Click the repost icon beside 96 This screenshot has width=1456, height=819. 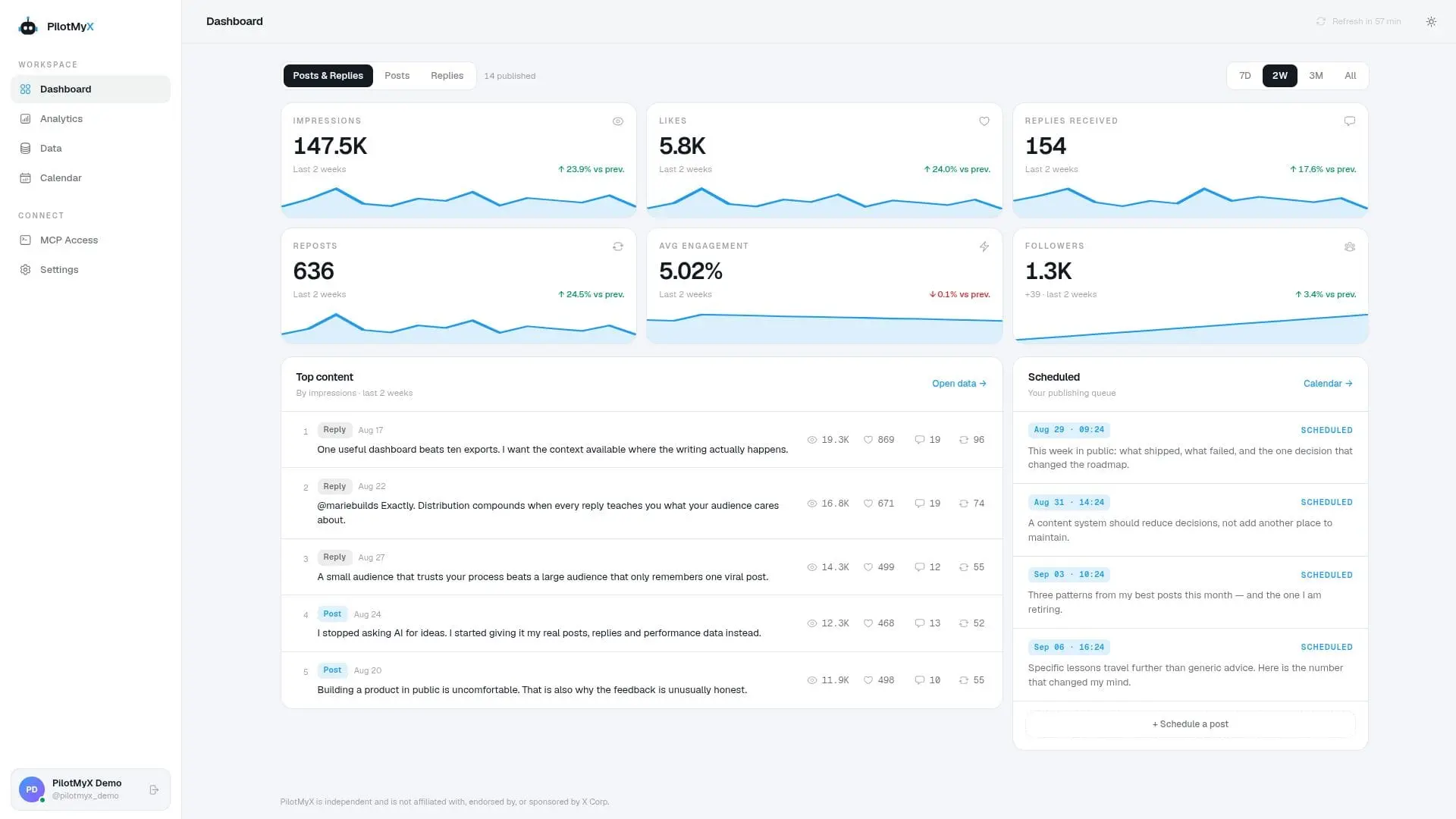point(964,440)
